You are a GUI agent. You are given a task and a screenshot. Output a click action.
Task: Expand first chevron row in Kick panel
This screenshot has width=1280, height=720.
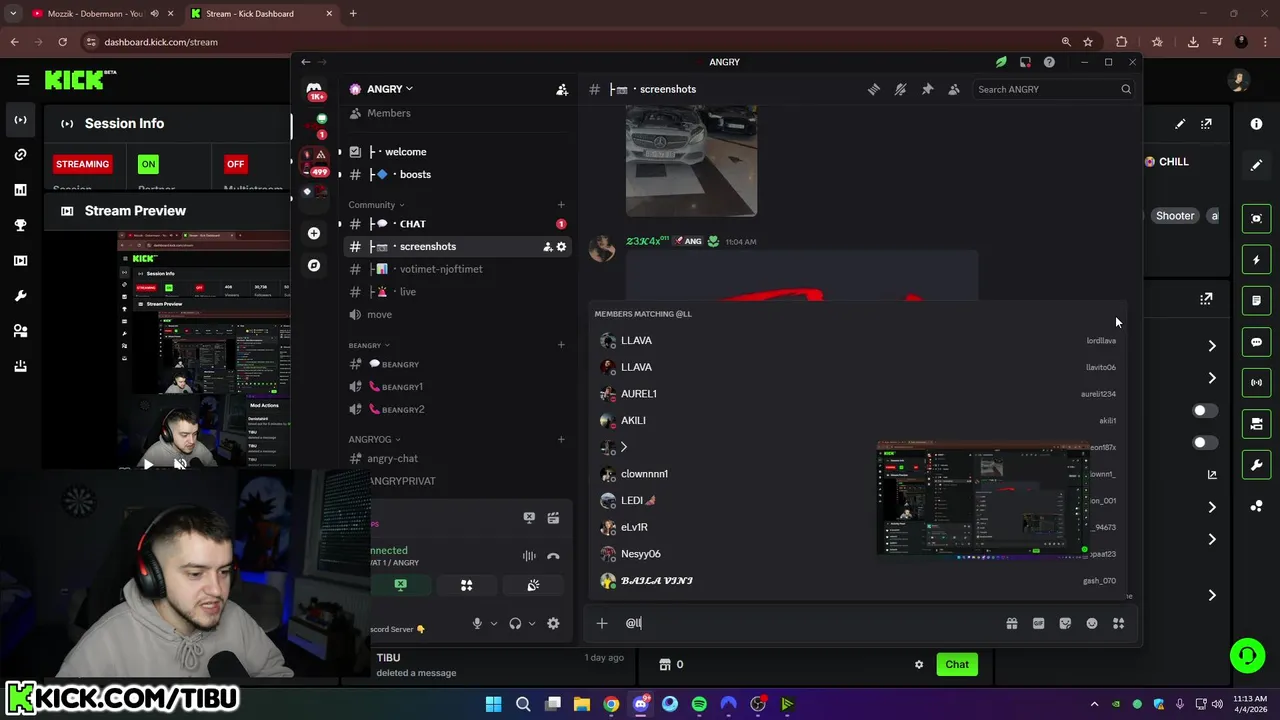tap(1212, 346)
